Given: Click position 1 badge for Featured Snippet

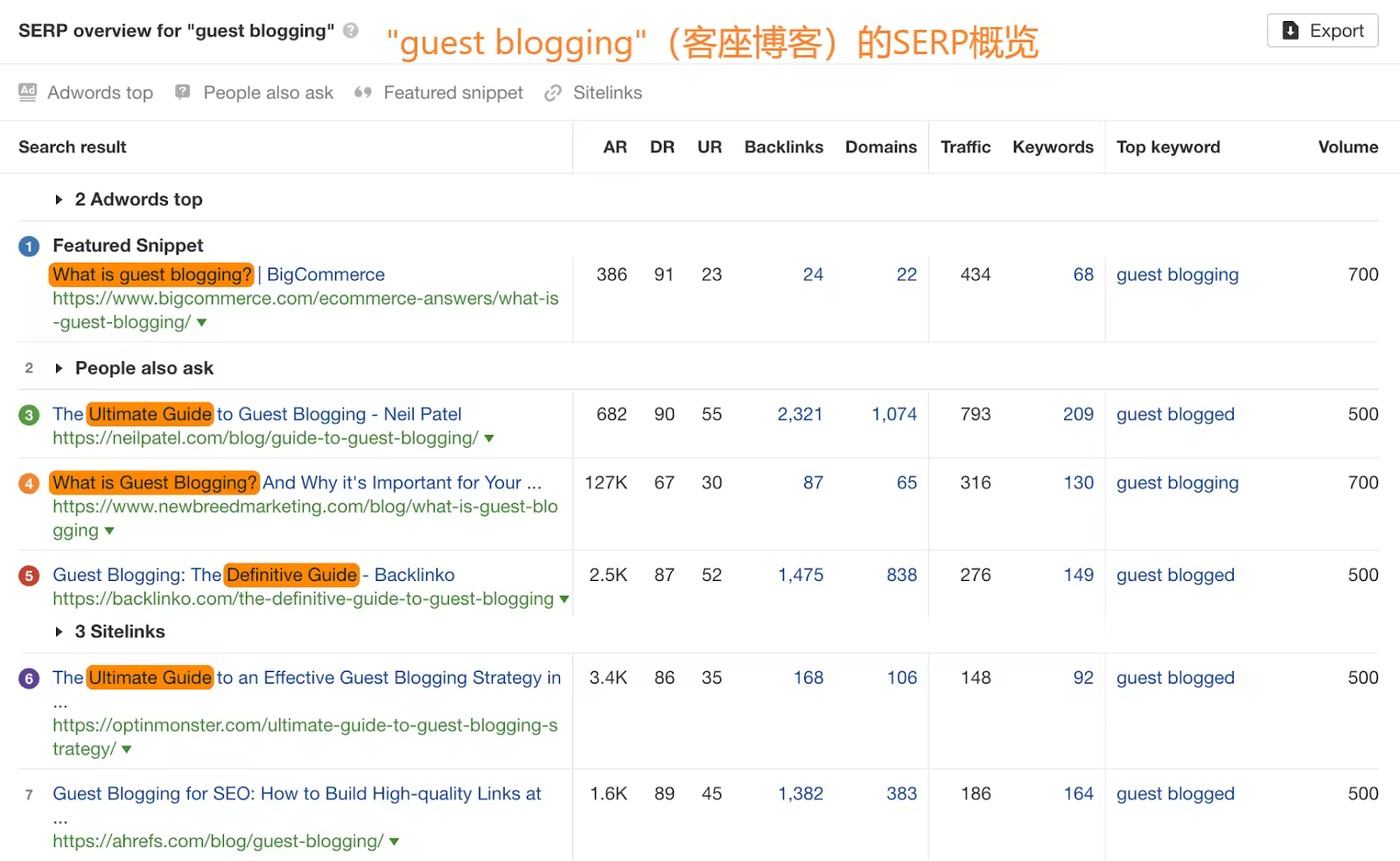Looking at the screenshot, I should click(29, 247).
